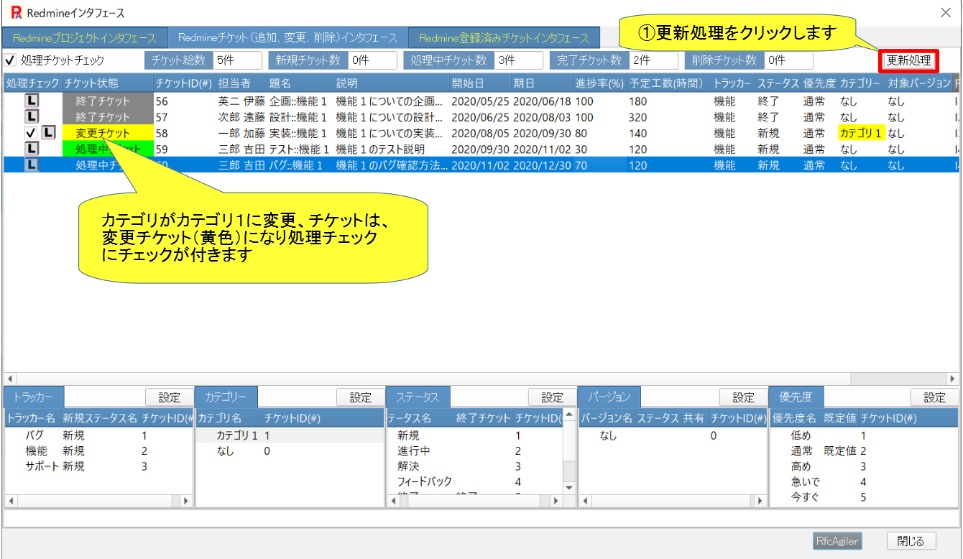Click the 更新処理 button

[x=908, y=60]
